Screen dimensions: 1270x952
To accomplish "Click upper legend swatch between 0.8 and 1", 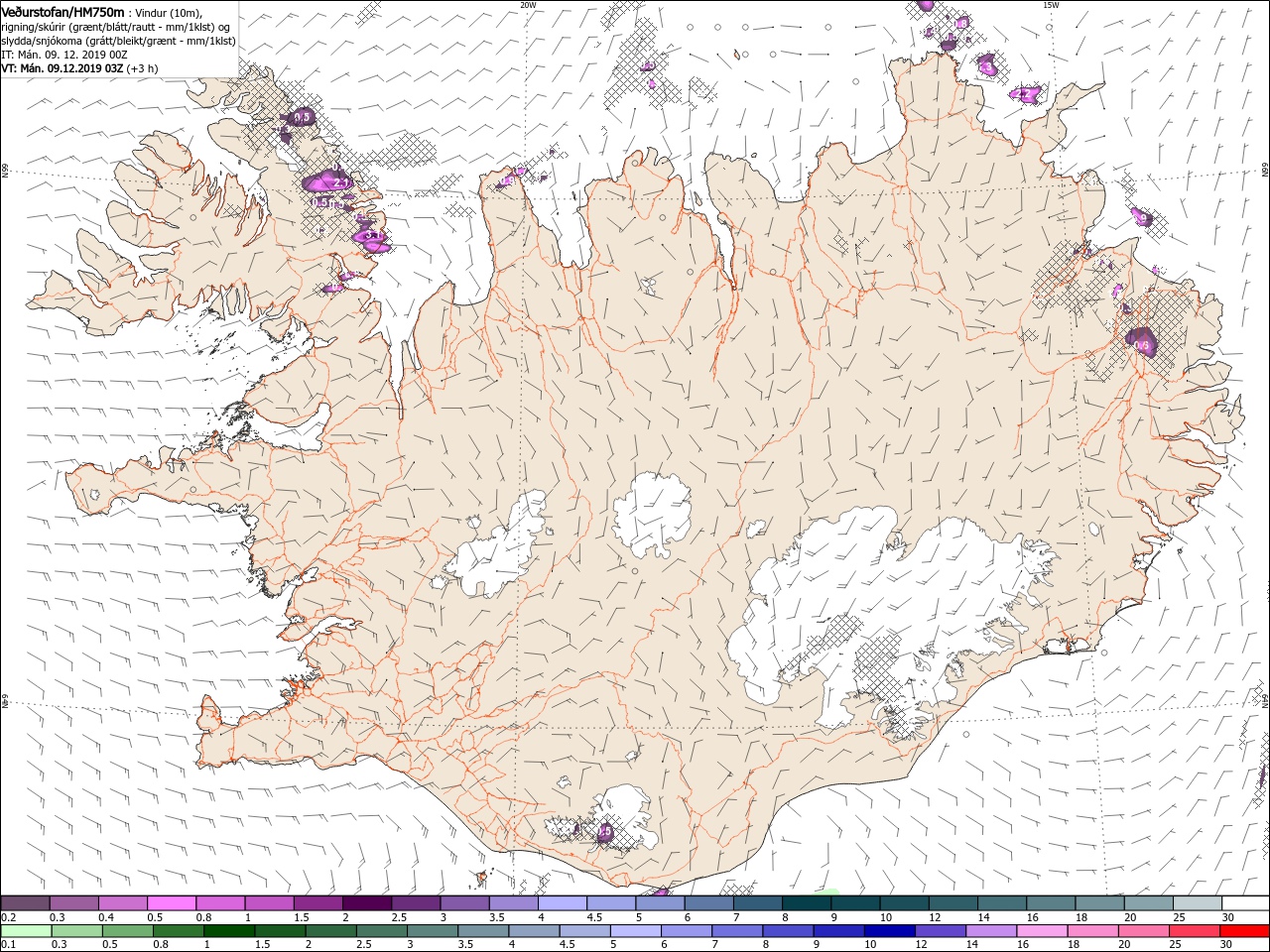I will pyautogui.click(x=219, y=903).
